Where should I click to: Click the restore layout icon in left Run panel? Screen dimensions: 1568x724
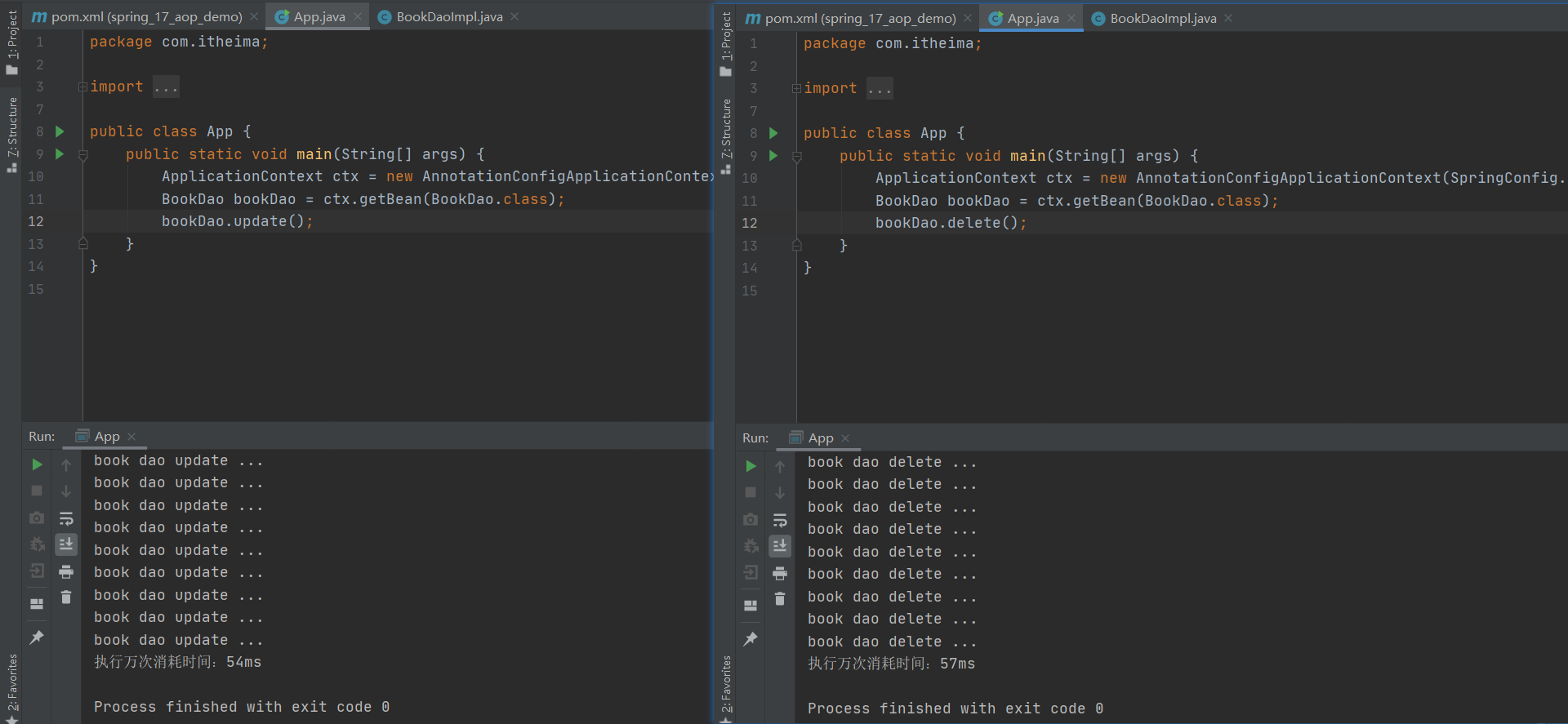[x=37, y=604]
